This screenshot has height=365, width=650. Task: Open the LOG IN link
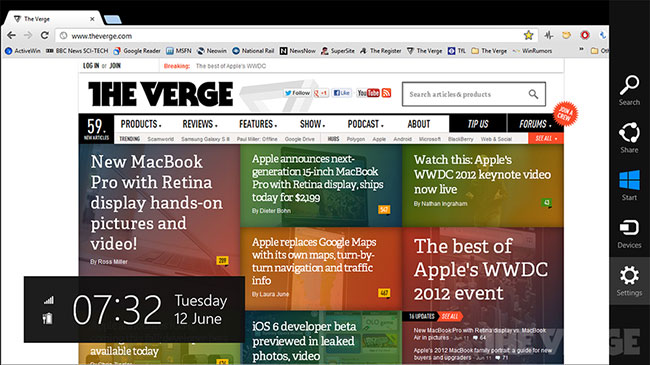(91, 66)
